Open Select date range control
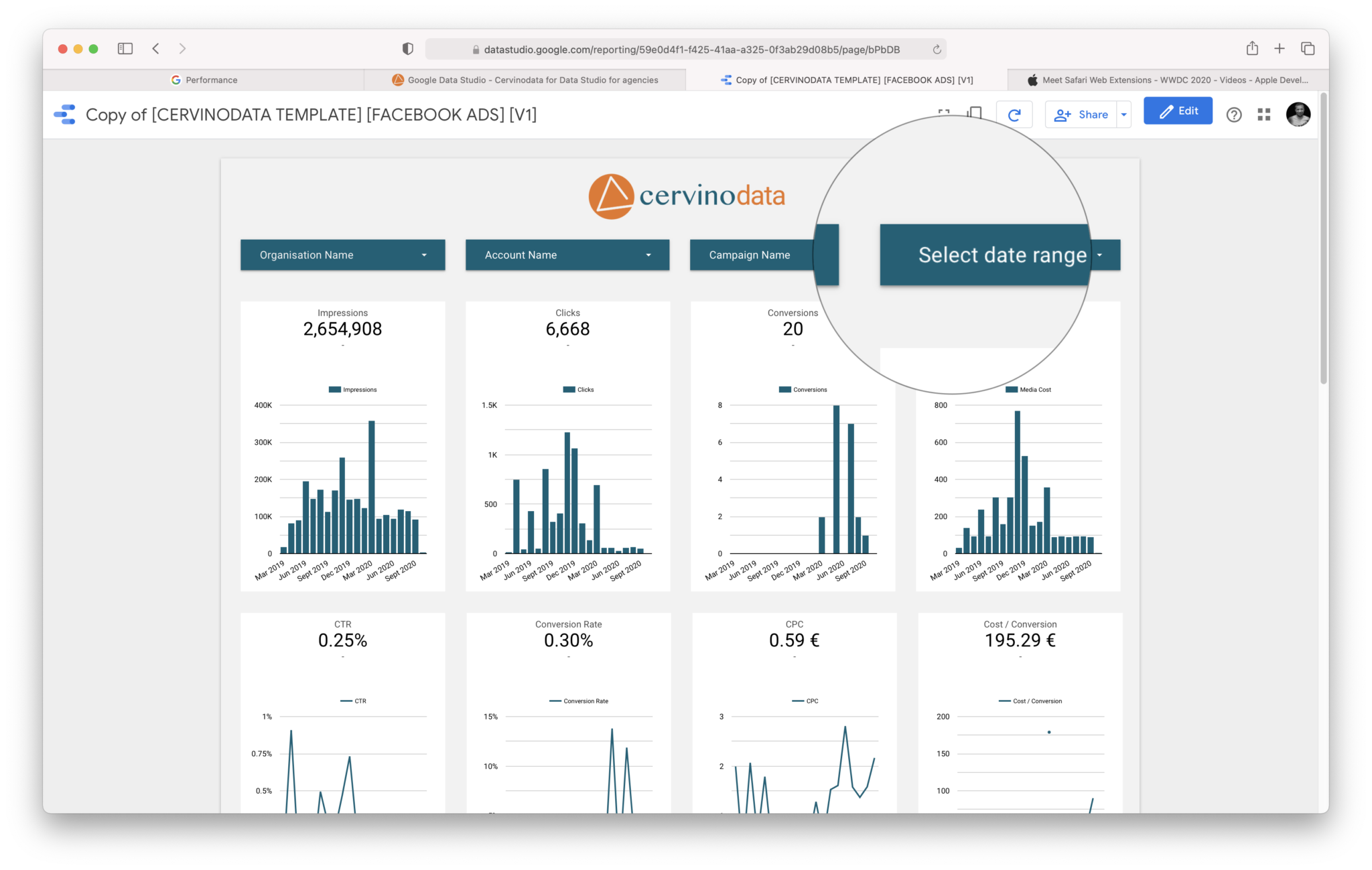The width and height of the screenshot is (1372, 870). coord(1000,255)
